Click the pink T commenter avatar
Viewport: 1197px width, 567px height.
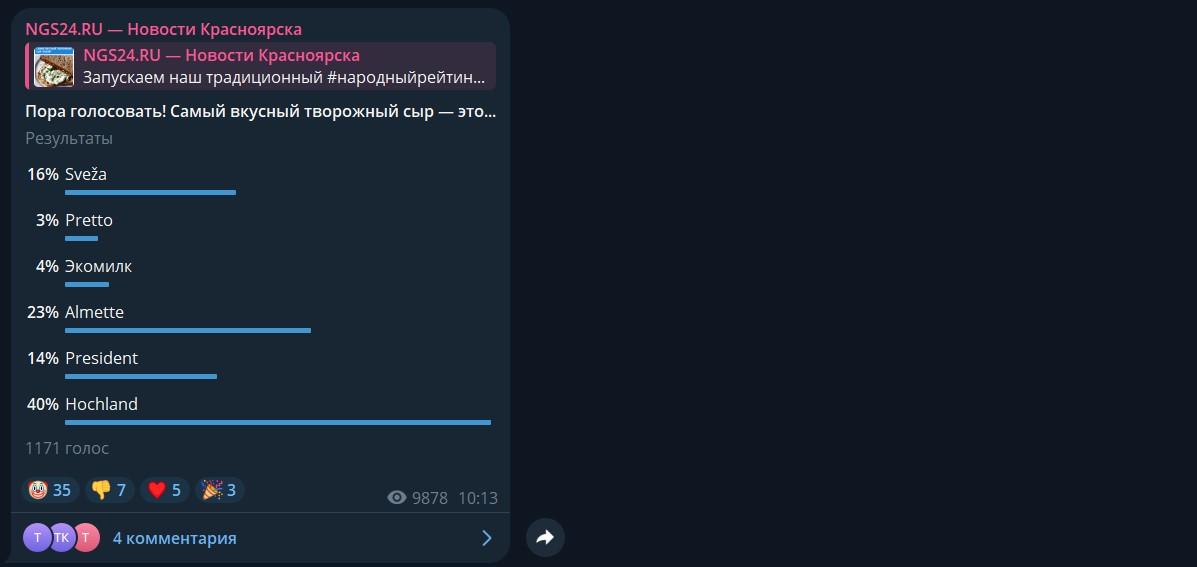[x=86, y=538]
